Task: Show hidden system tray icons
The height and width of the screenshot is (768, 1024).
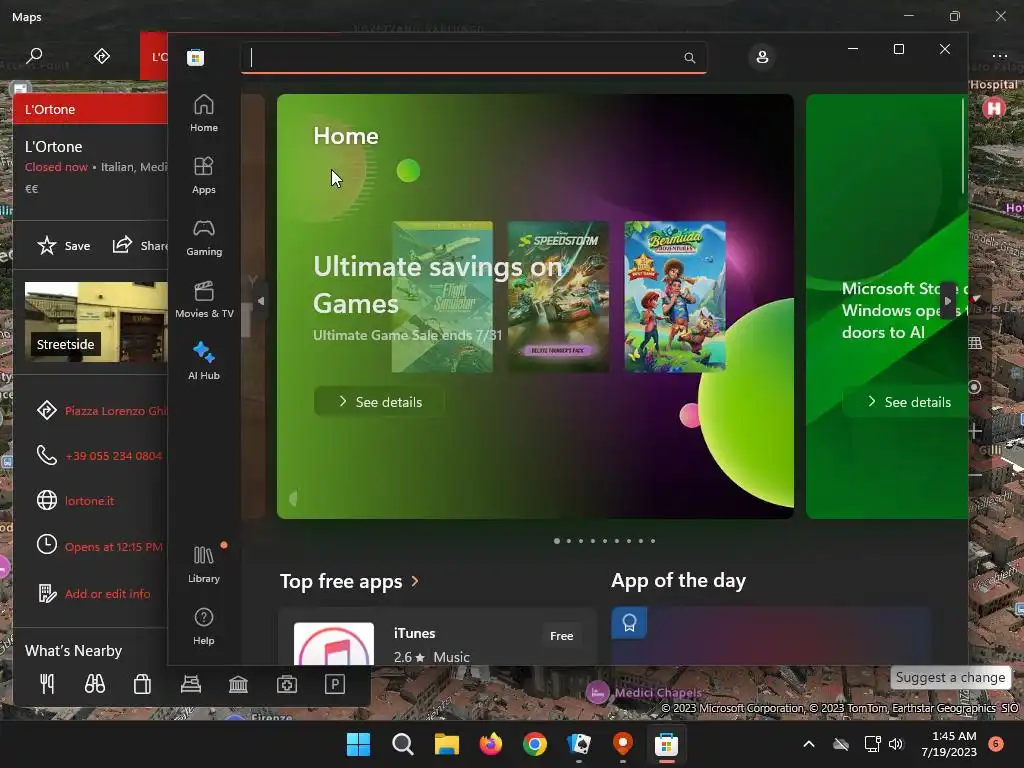Action: [808, 744]
